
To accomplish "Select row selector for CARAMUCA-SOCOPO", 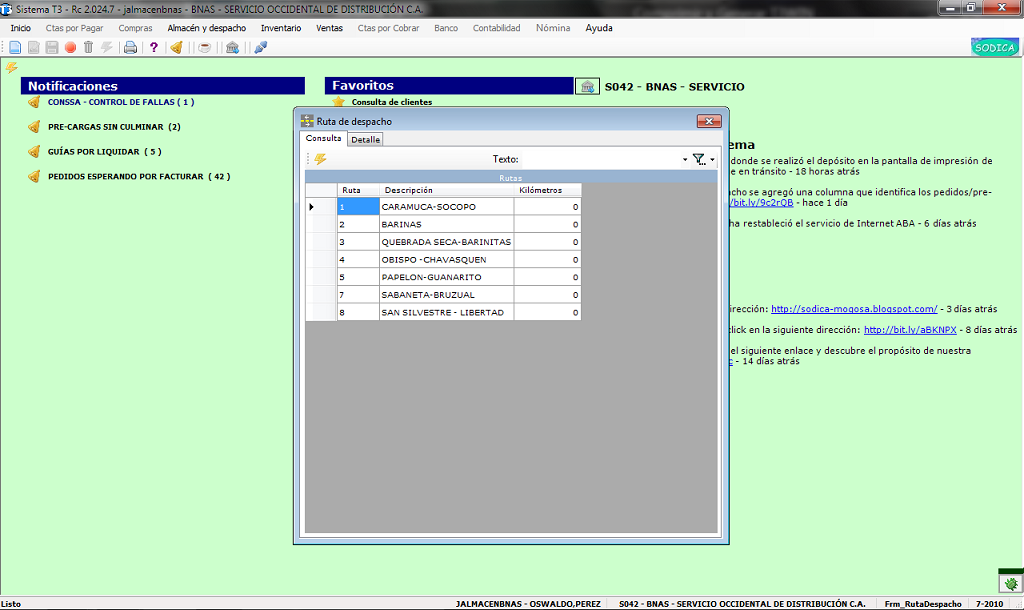I will pyautogui.click(x=321, y=207).
